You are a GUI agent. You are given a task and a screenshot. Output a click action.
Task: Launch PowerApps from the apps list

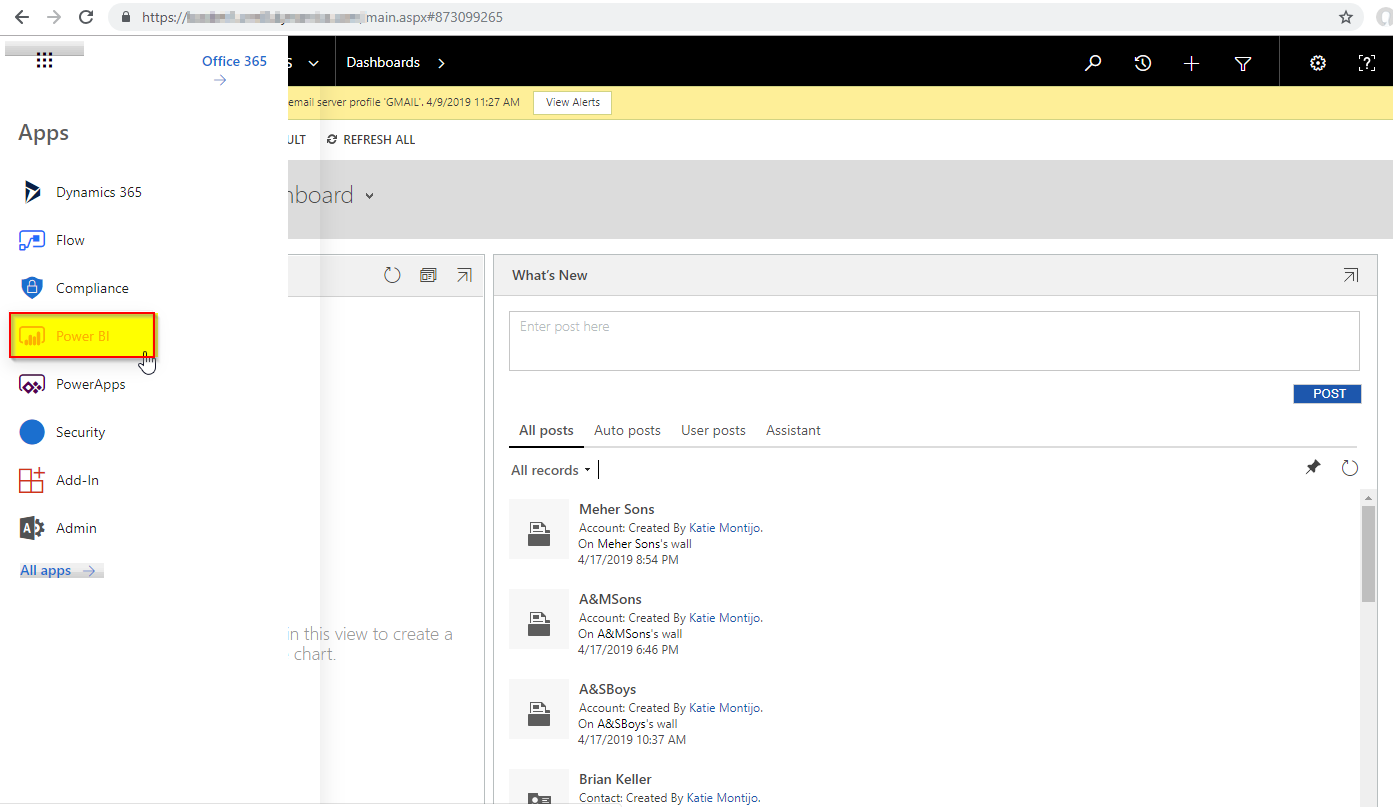74,384
